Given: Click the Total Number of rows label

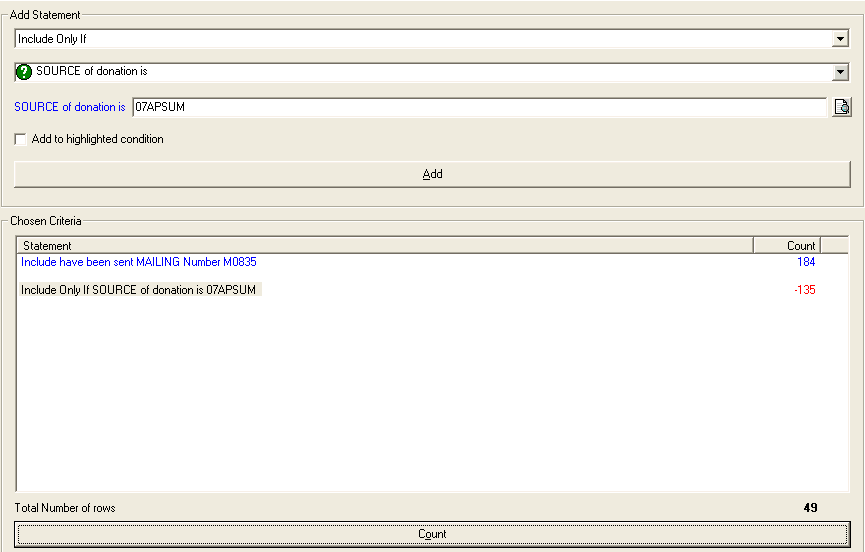Looking at the screenshot, I should tap(65, 508).
